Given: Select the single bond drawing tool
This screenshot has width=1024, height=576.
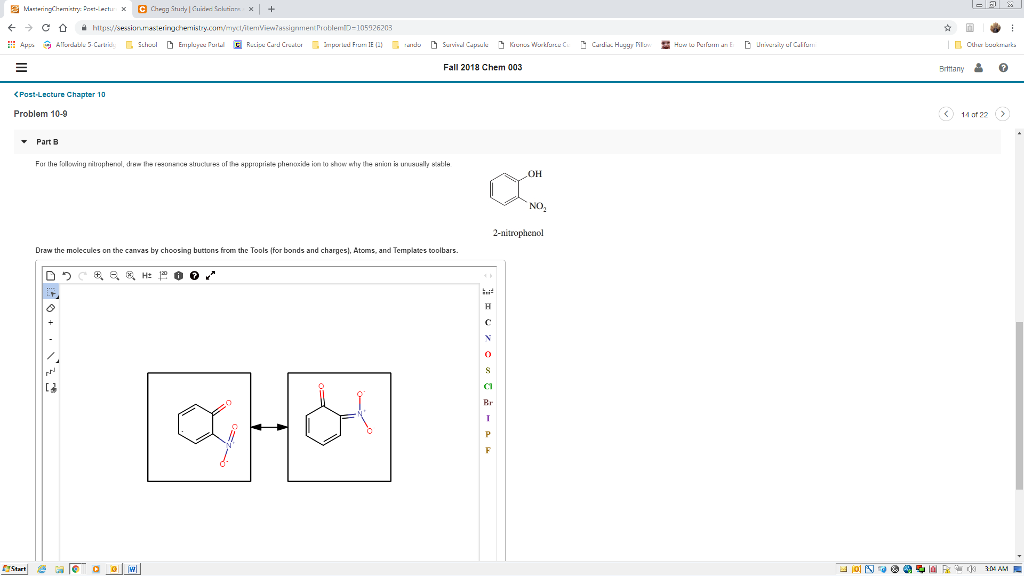Looking at the screenshot, I should [51, 356].
